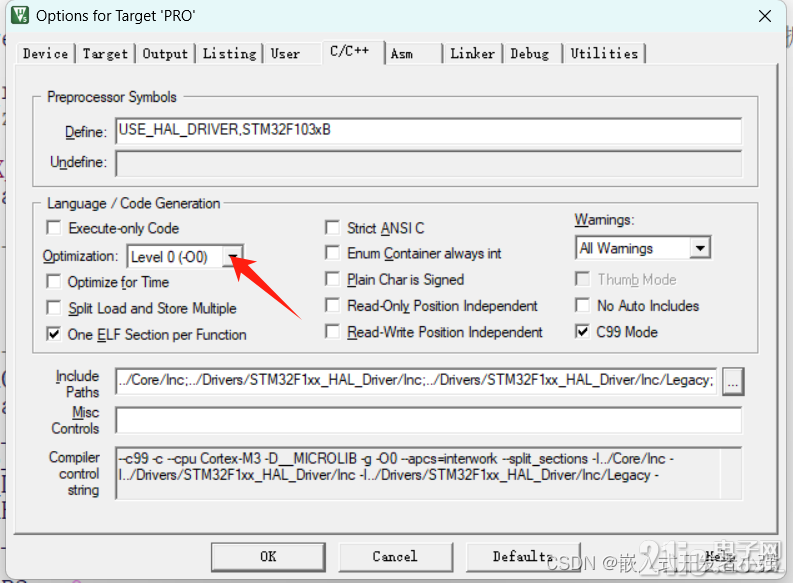Click the Cancel button

pyautogui.click(x=395, y=557)
